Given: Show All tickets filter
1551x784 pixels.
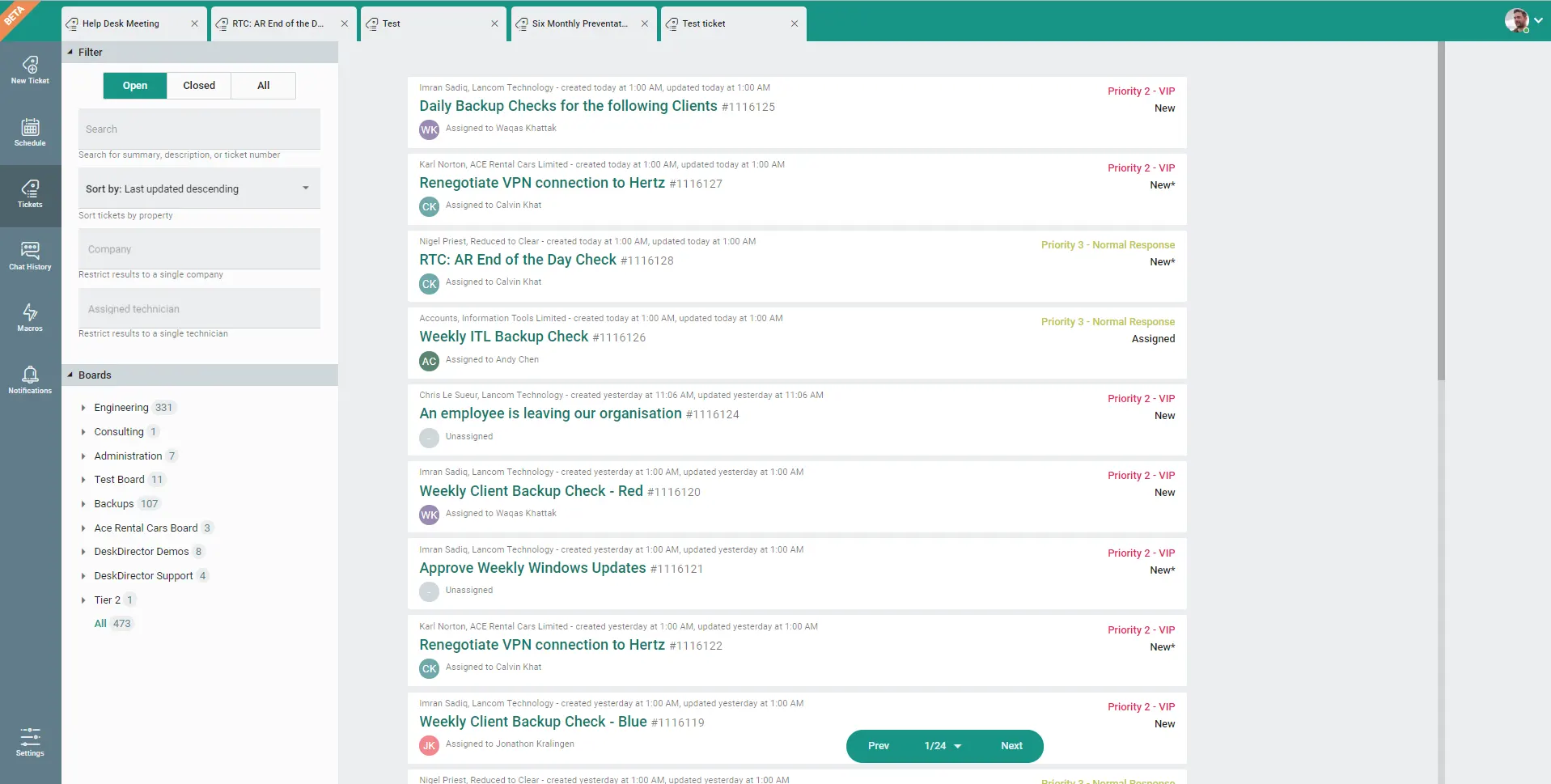Looking at the screenshot, I should point(263,86).
